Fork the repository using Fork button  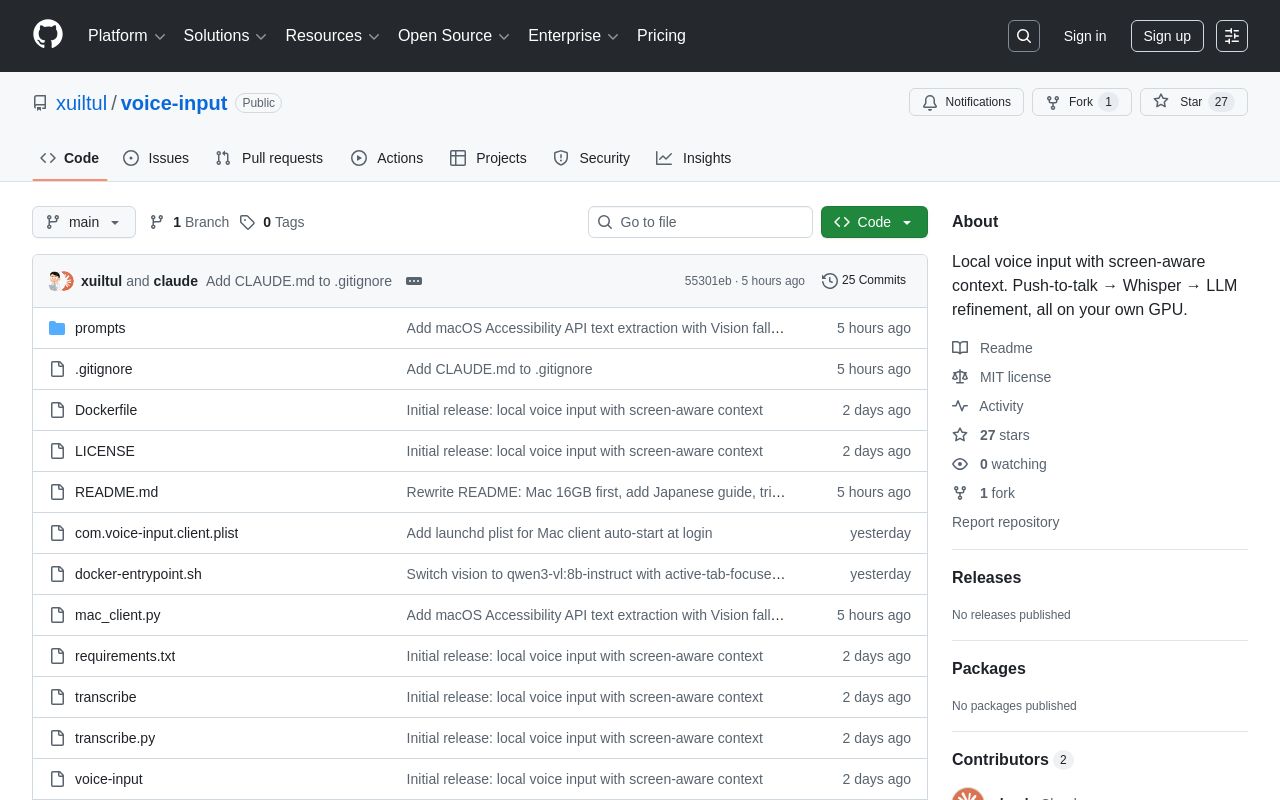[1082, 102]
